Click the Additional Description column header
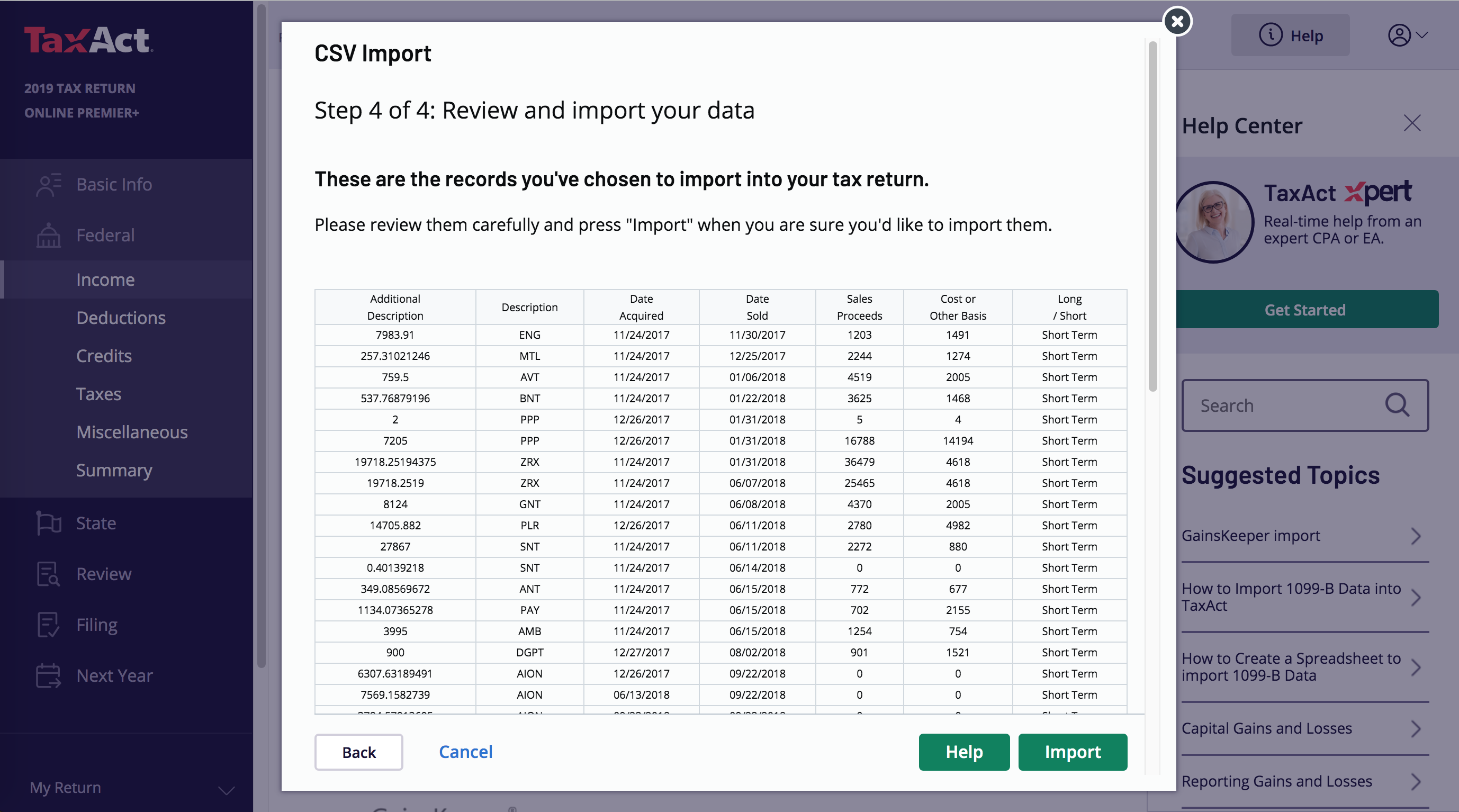Image resolution: width=1459 pixels, height=812 pixels. 395,307
